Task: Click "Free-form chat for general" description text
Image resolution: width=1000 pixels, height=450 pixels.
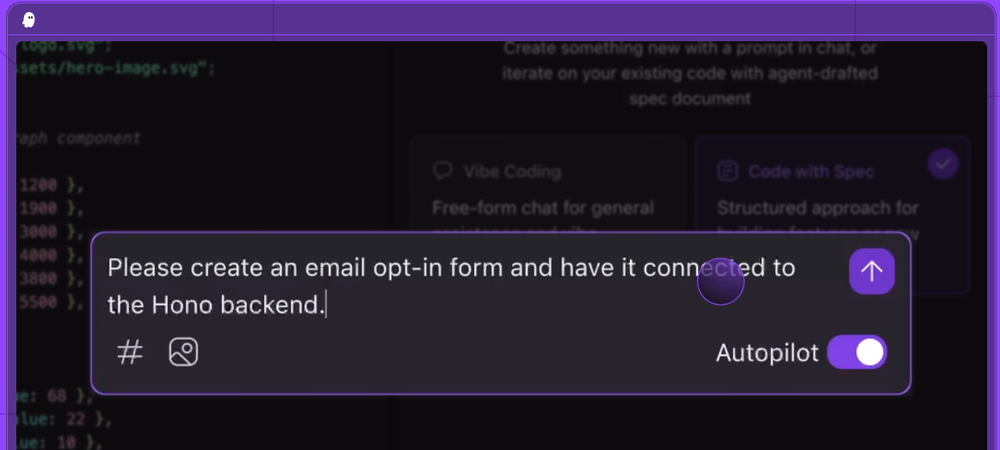Action: 543,208
